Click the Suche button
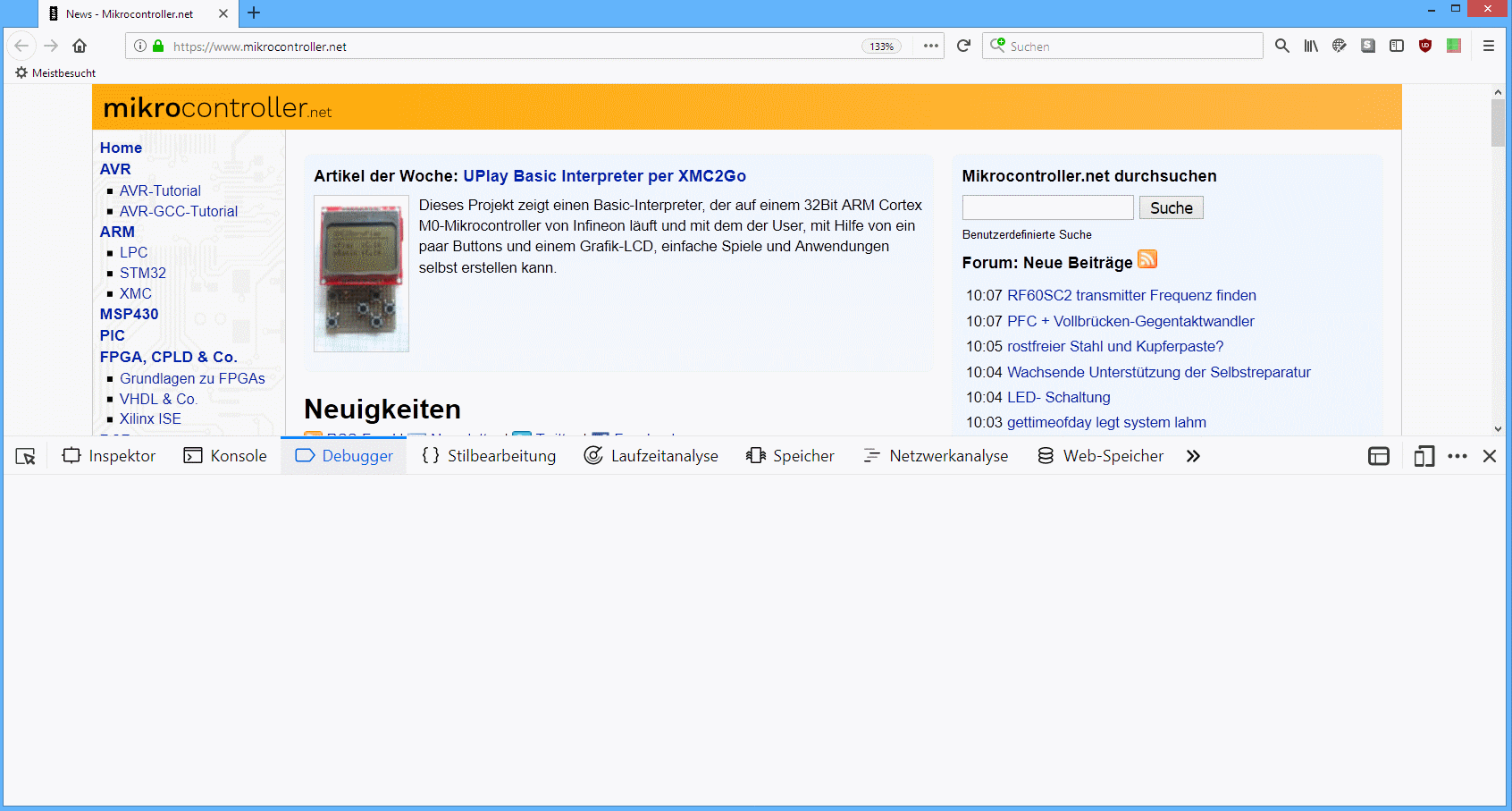Screen dimensions: 1512x811 tap(1171, 207)
